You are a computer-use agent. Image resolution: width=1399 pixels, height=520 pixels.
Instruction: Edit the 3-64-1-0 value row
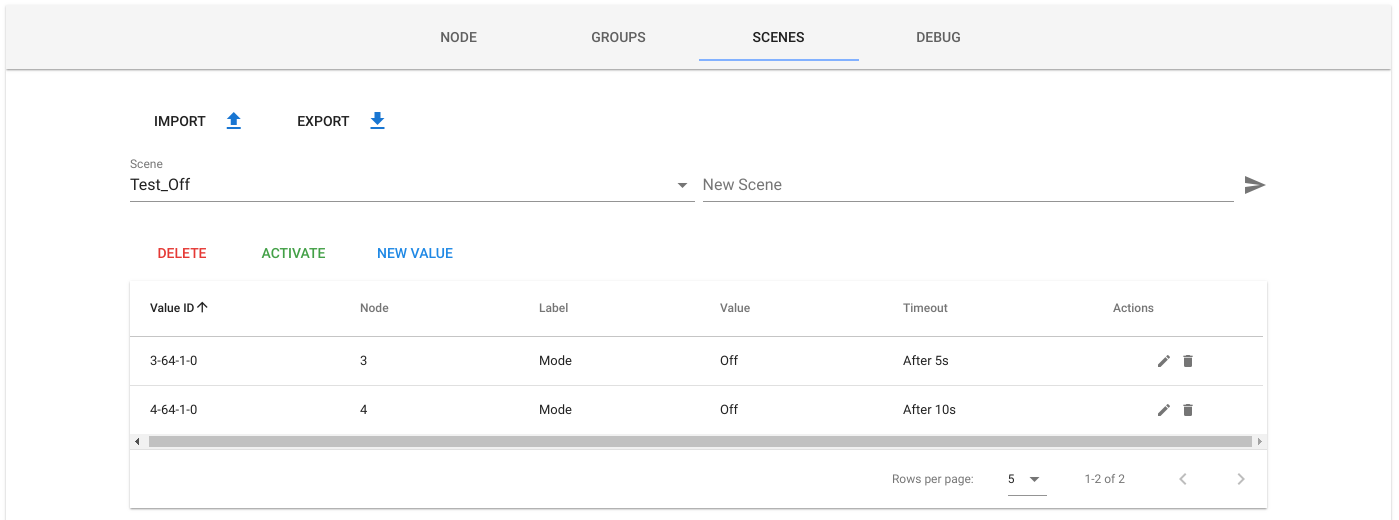pyautogui.click(x=1163, y=361)
